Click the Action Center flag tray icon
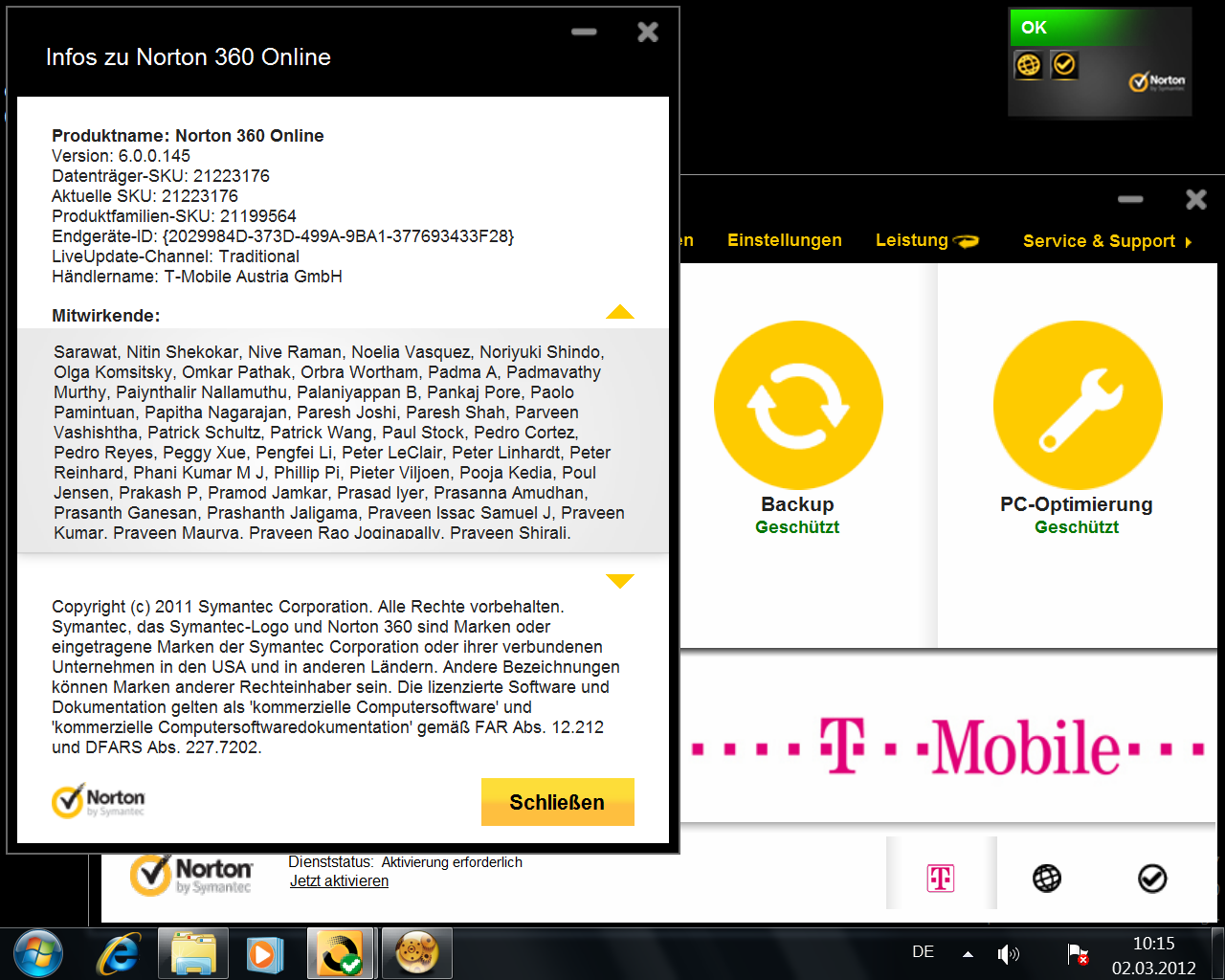This screenshot has width=1225, height=980. pos(1077,953)
